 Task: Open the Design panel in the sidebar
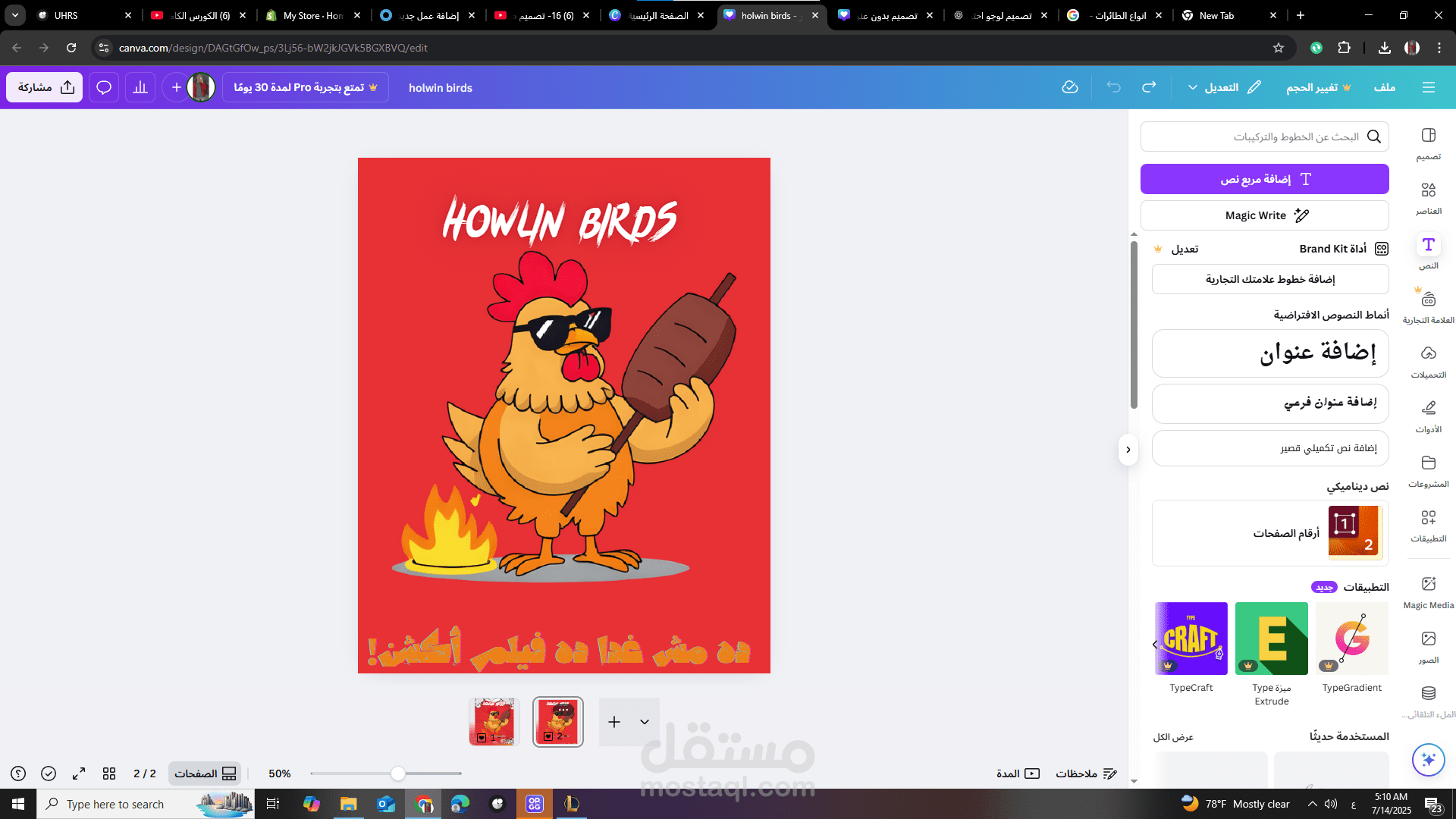coord(1429,144)
